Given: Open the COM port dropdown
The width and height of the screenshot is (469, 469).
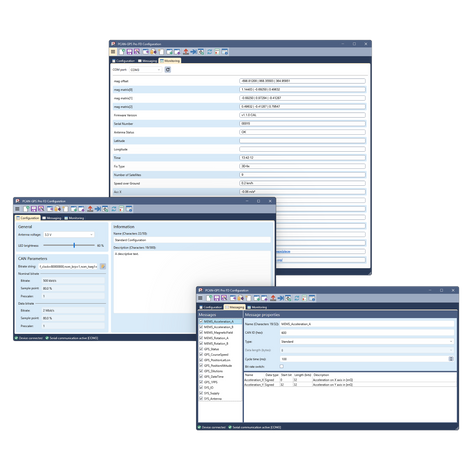Looking at the screenshot, I should click(146, 70).
